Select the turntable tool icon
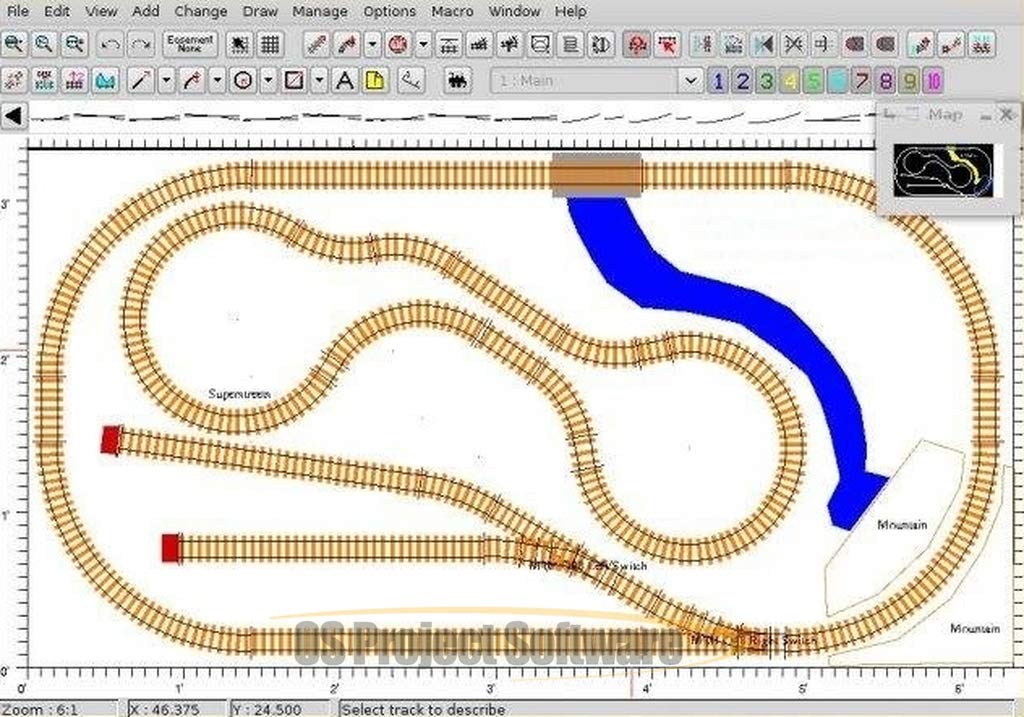1024x717 pixels. pyautogui.click(x=600, y=44)
